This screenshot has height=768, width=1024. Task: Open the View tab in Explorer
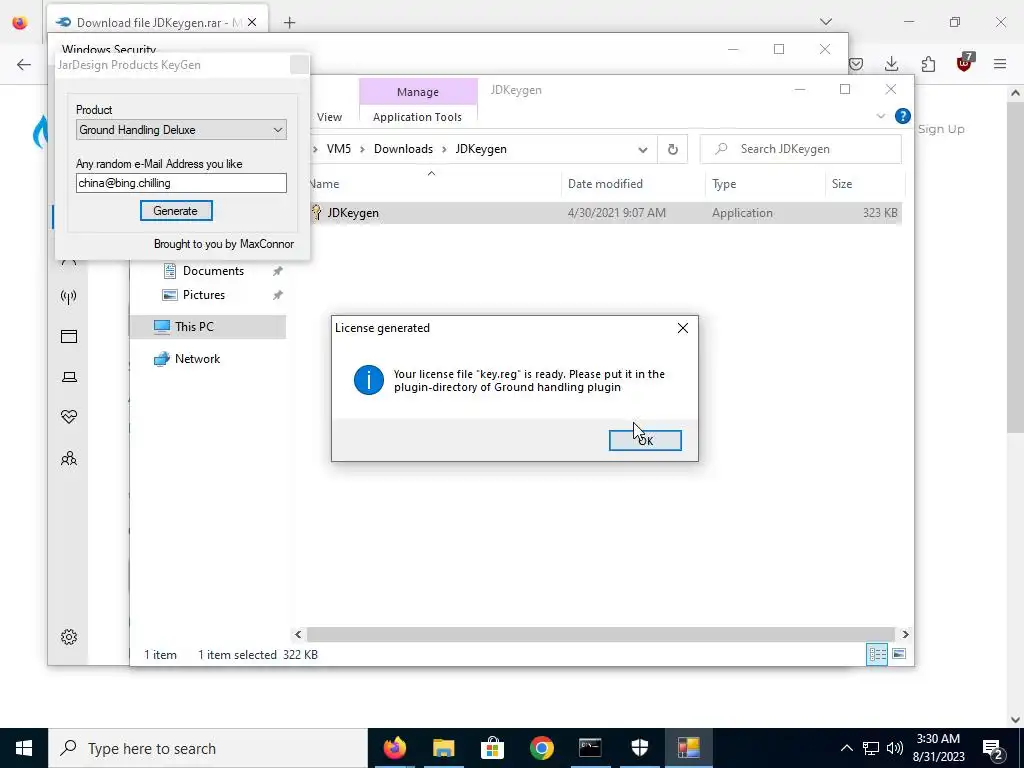329,117
